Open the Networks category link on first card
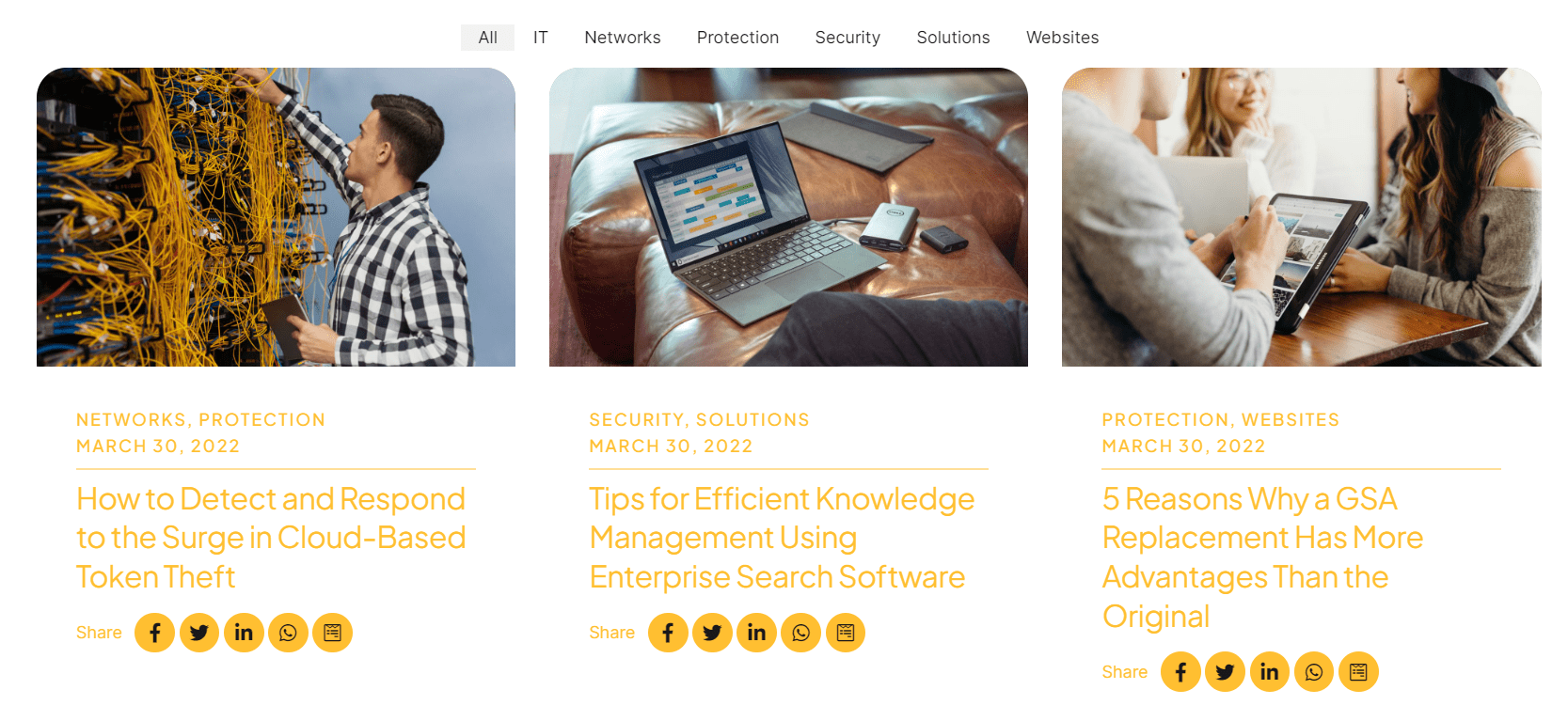 [131, 420]
